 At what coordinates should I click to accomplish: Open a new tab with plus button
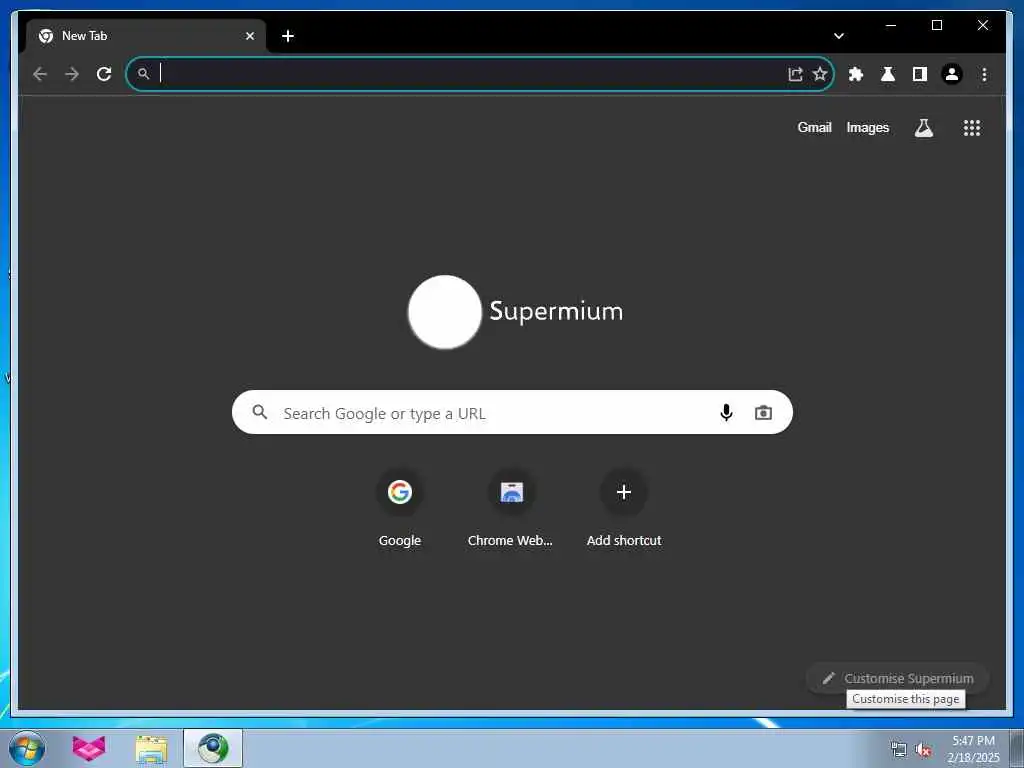288,36
